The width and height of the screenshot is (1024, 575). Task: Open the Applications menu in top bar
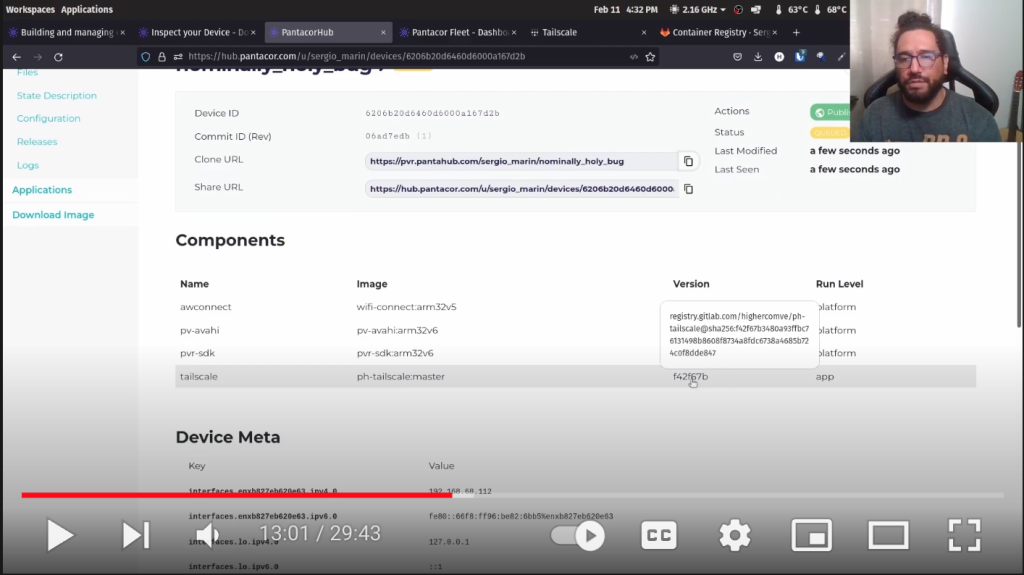coord(87,9)
